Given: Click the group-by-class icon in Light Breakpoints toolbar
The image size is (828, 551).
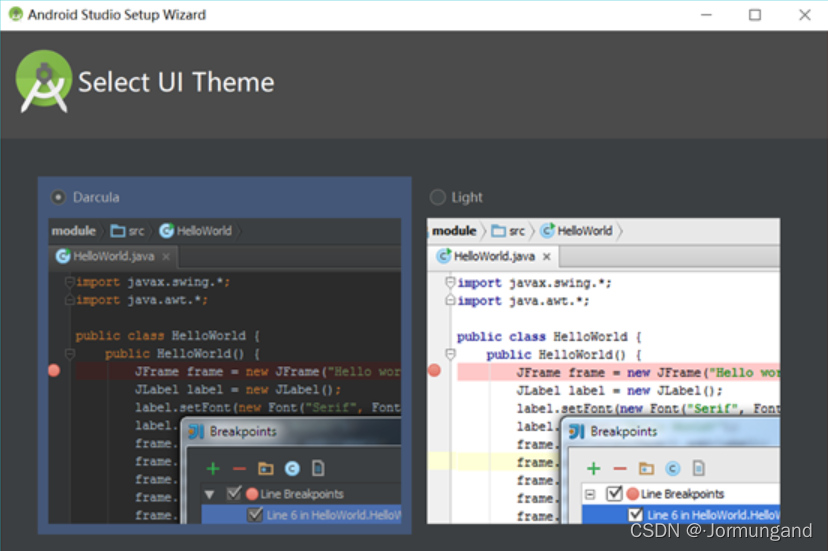Looking at the screenshot, I should (672, 469).
